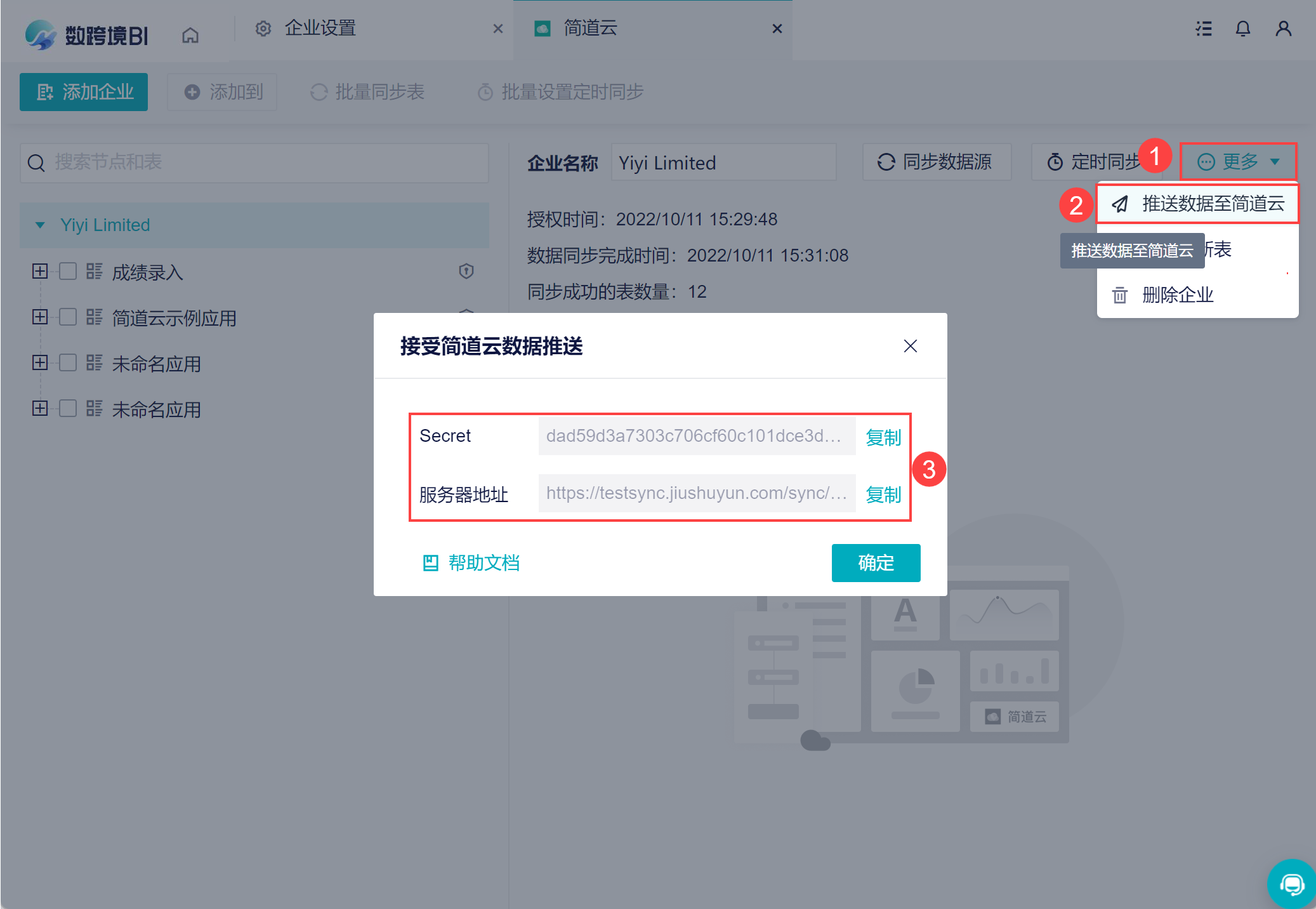Click the trash icon beside 删除企业

(1120, 295)
